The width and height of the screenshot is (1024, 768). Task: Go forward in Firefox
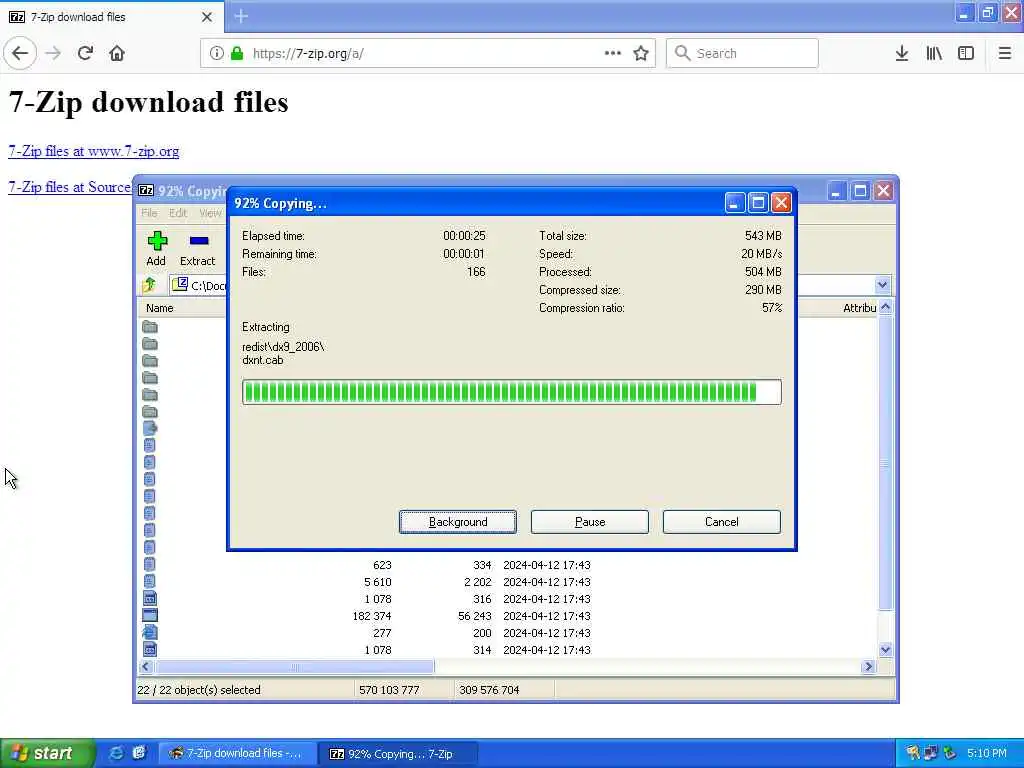[x=53, y=53]
